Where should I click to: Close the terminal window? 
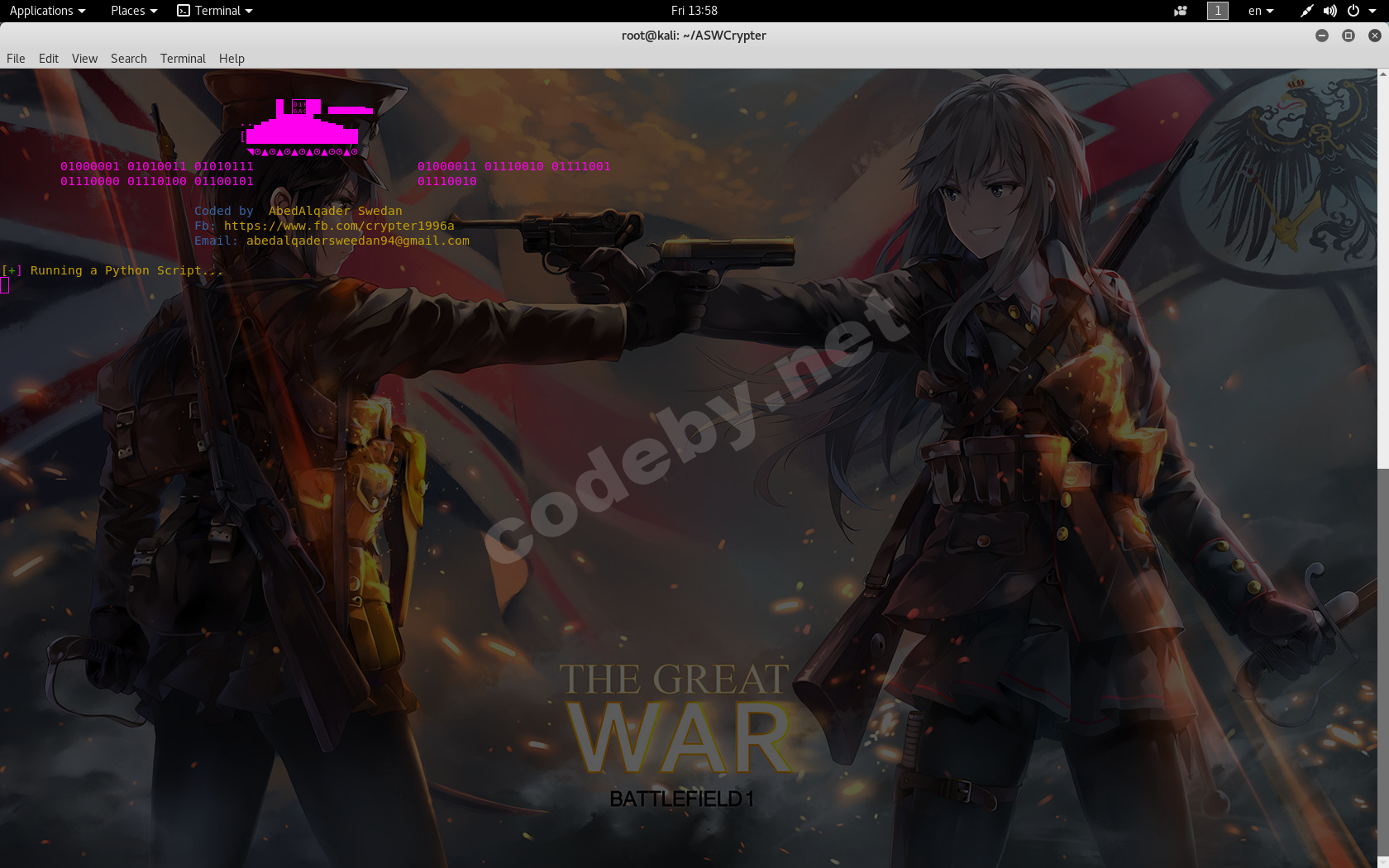pyautogui.click(x=1375, y=36)
